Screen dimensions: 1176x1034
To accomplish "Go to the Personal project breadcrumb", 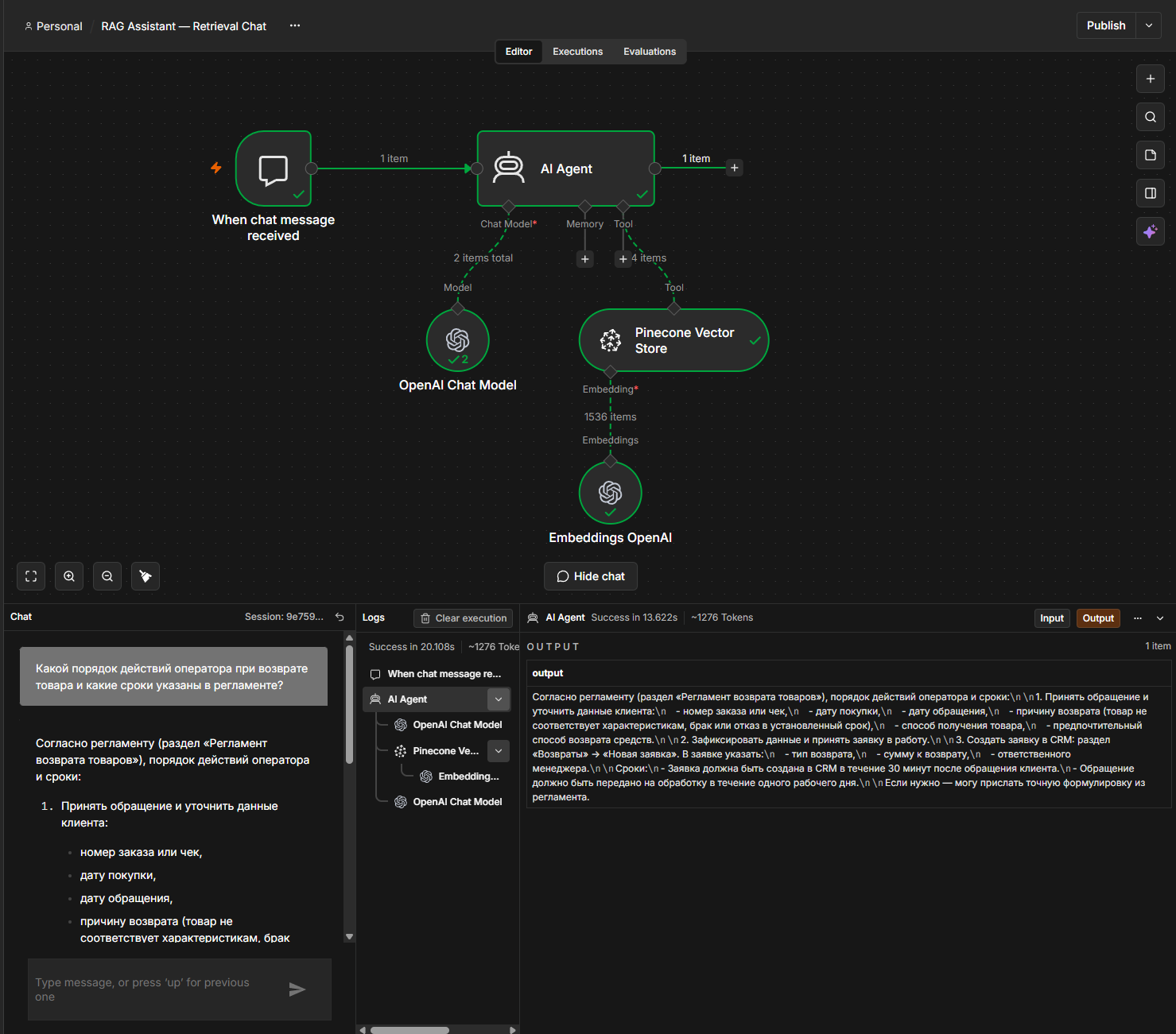I will [53, 26].
